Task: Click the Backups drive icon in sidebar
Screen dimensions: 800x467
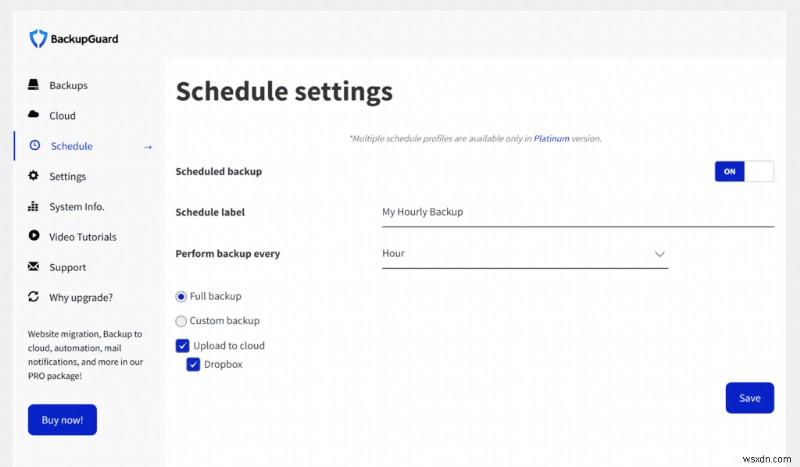Action: (x=34, y=85)
